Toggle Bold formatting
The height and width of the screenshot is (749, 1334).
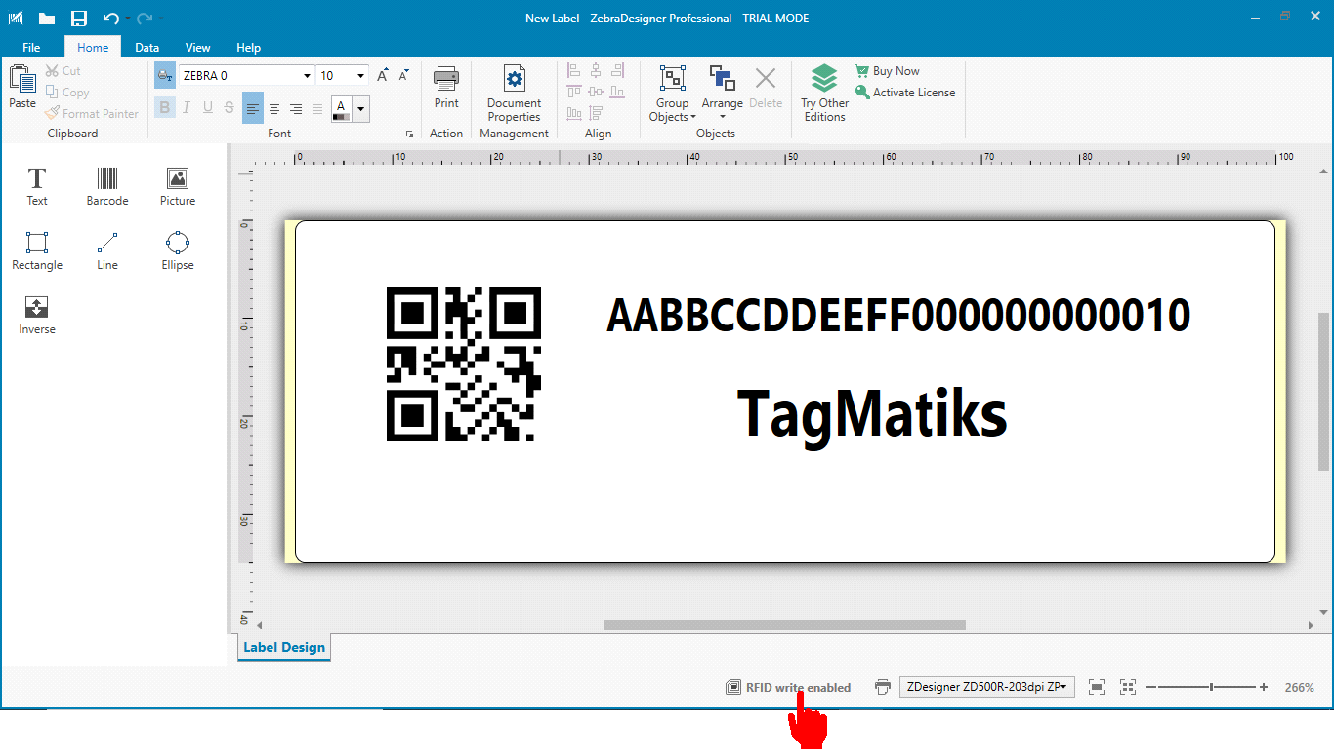(x=165, y=108)
